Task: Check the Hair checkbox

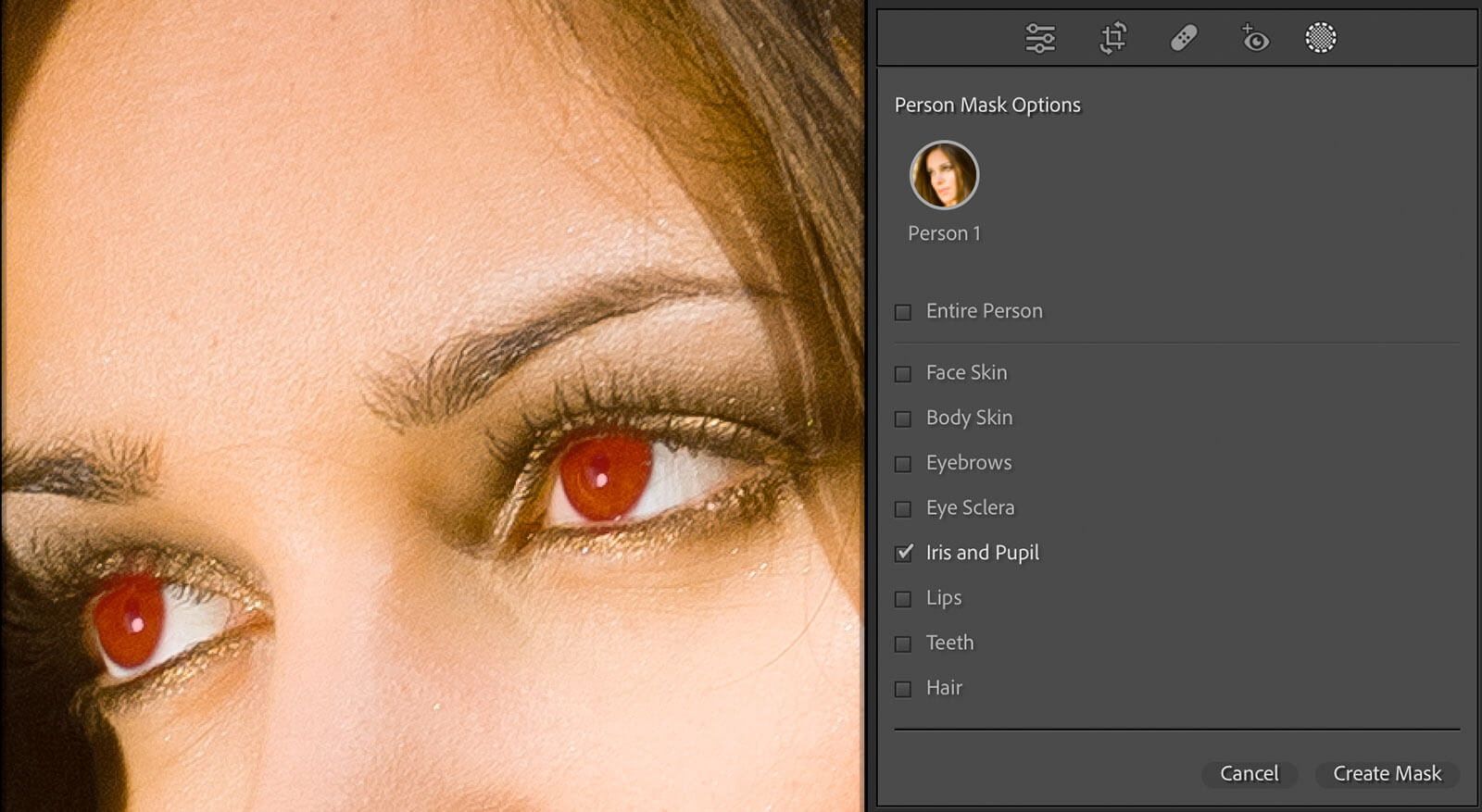Action: tap(903, 689)
